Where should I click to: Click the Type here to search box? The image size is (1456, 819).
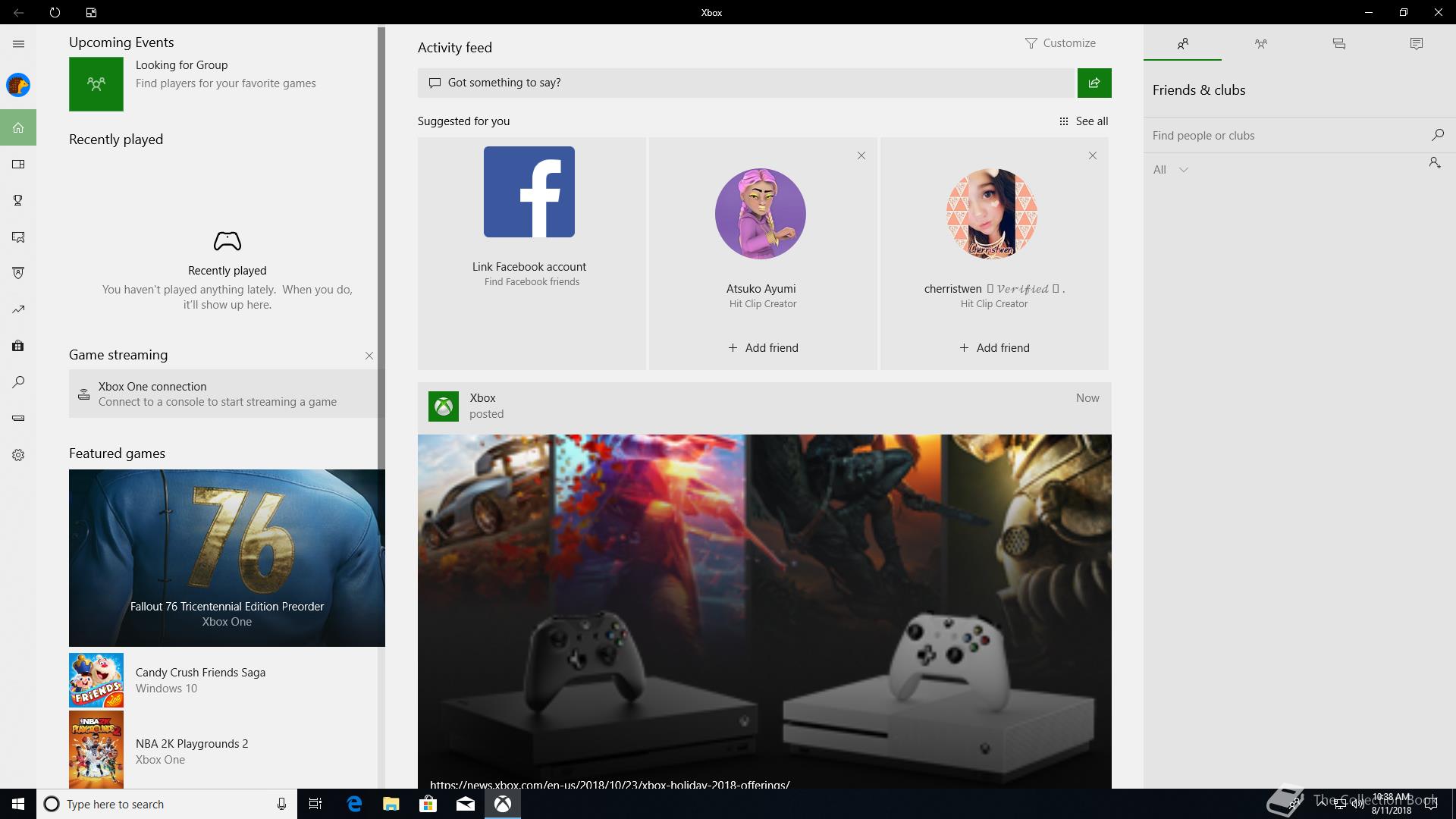167,804
